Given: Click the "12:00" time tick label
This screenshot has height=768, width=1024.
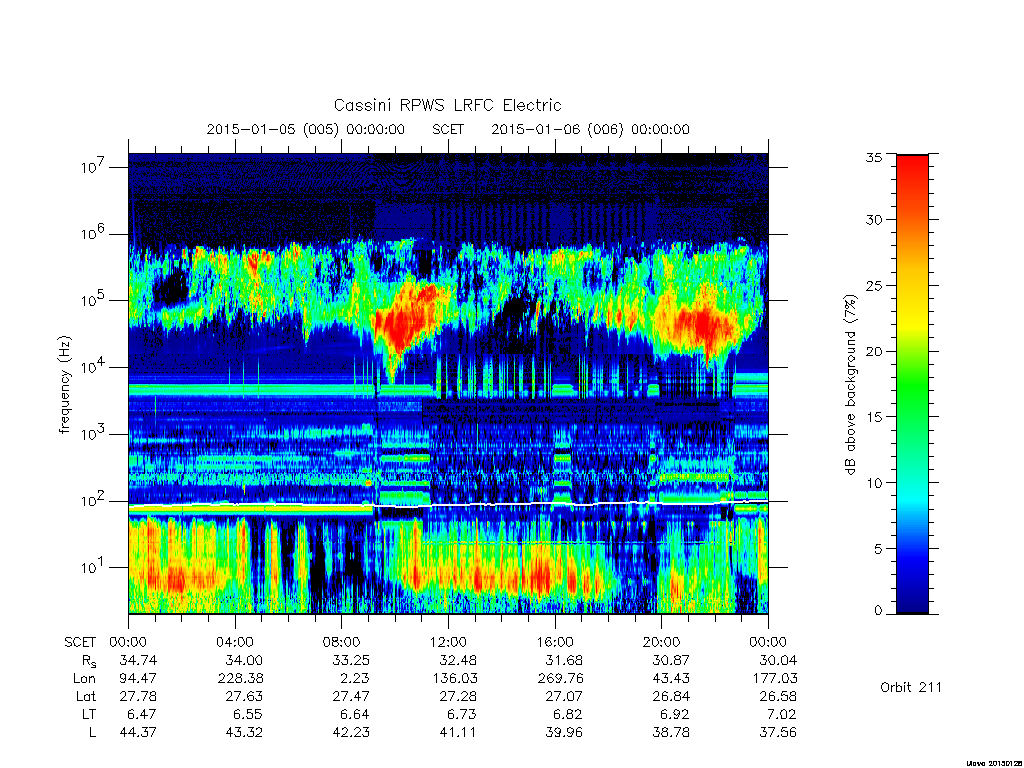Looking at the screenshot, I should tap(449, 642).
